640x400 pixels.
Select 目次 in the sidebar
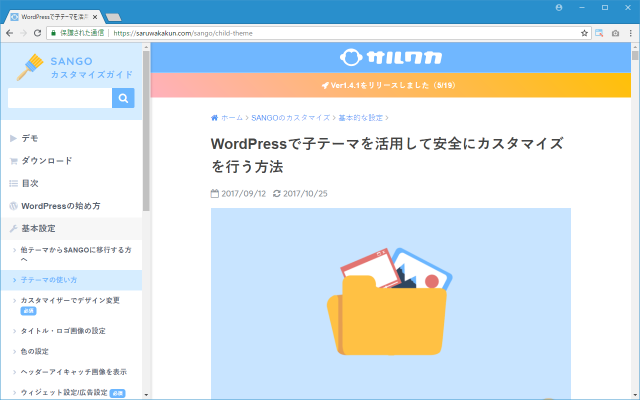pyautogui.click(x=30, y=183)
